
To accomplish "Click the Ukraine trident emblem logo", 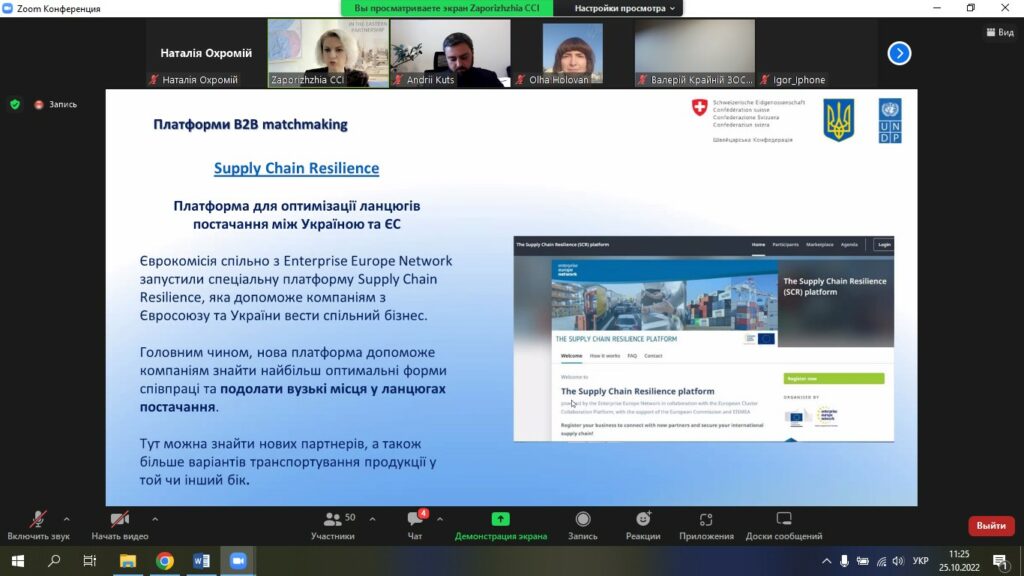I will (x=839, y=120).
